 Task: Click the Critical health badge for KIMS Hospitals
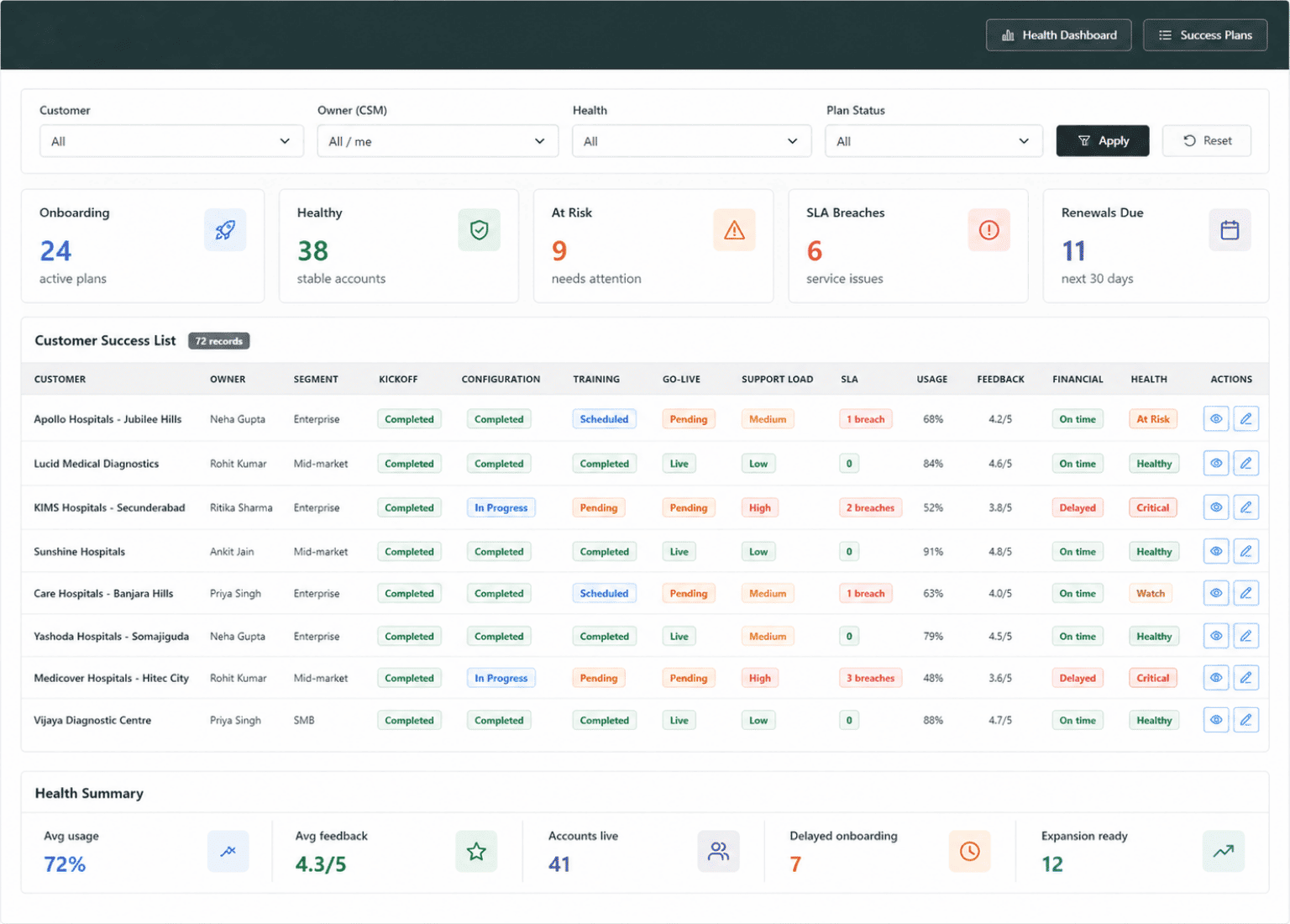pos(1153,507)
